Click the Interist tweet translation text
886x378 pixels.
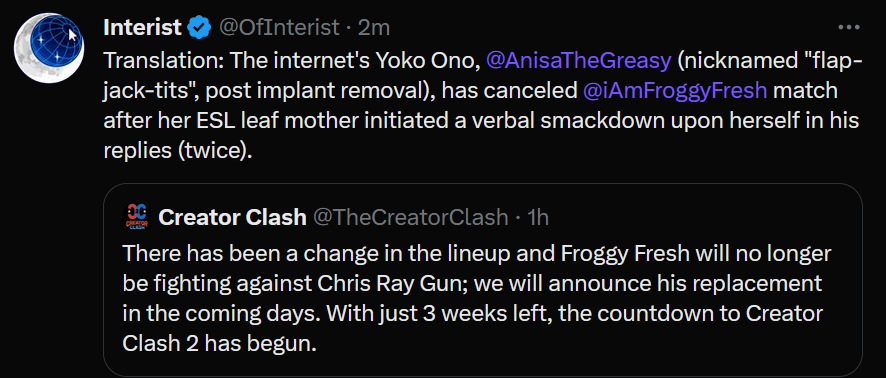point(482,106)
